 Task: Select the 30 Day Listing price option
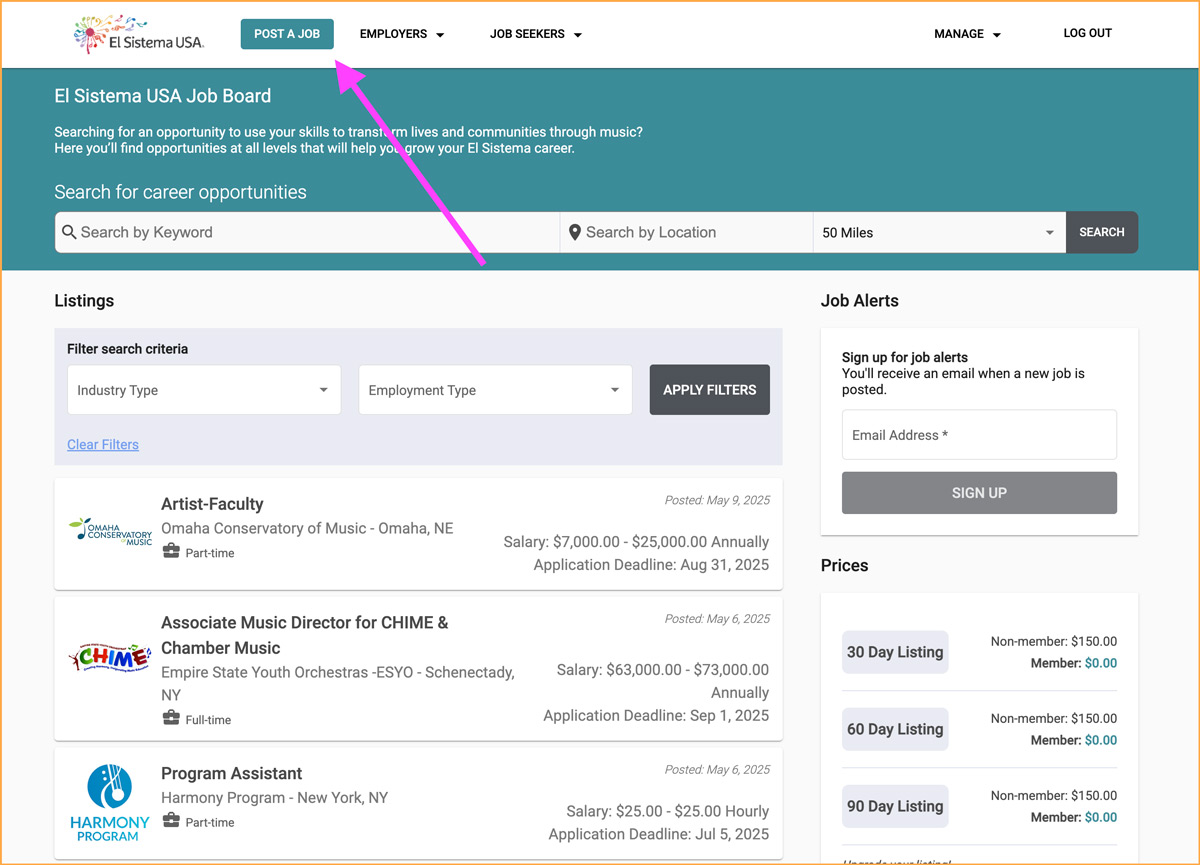pyautogui.click(x=895, y=652)
